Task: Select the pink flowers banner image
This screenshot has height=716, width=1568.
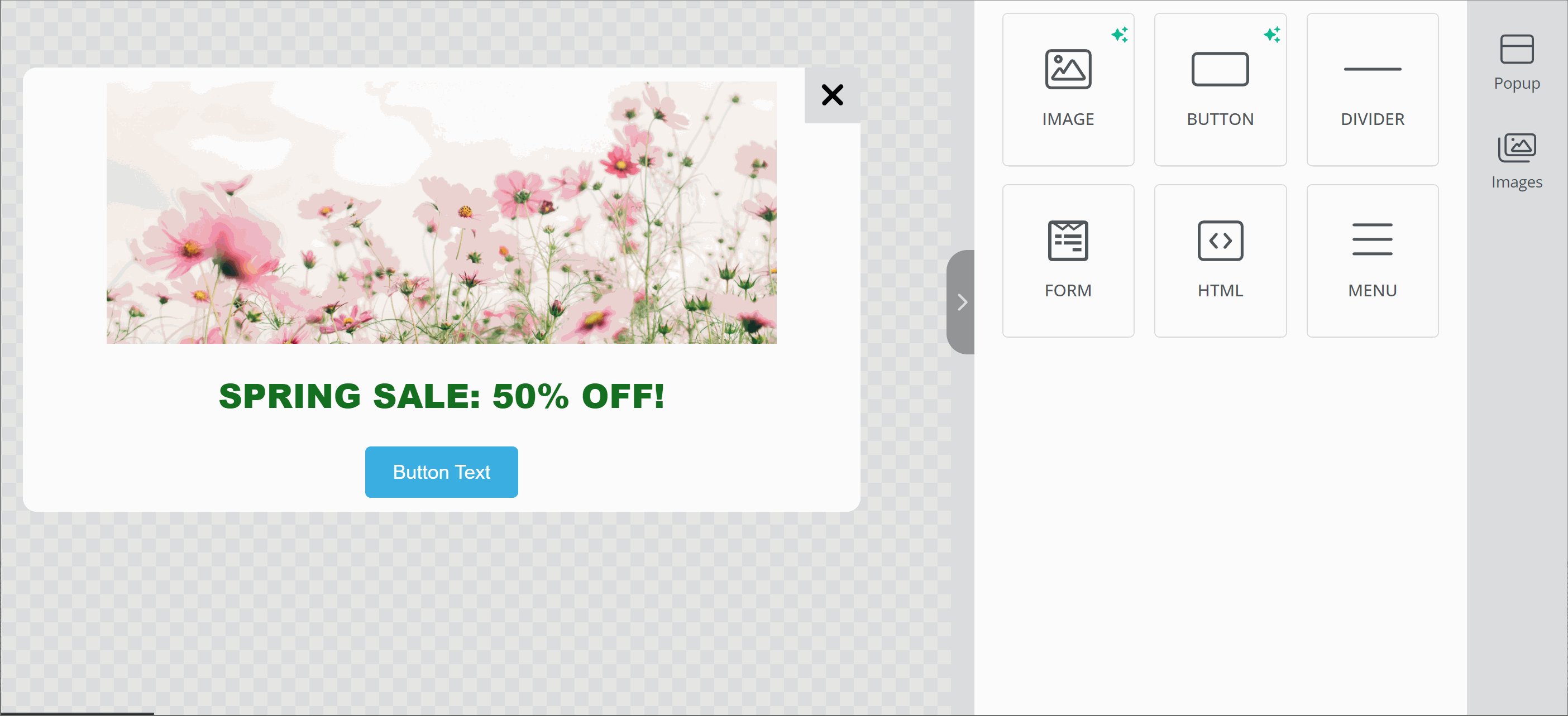Action: click(441, 212)
